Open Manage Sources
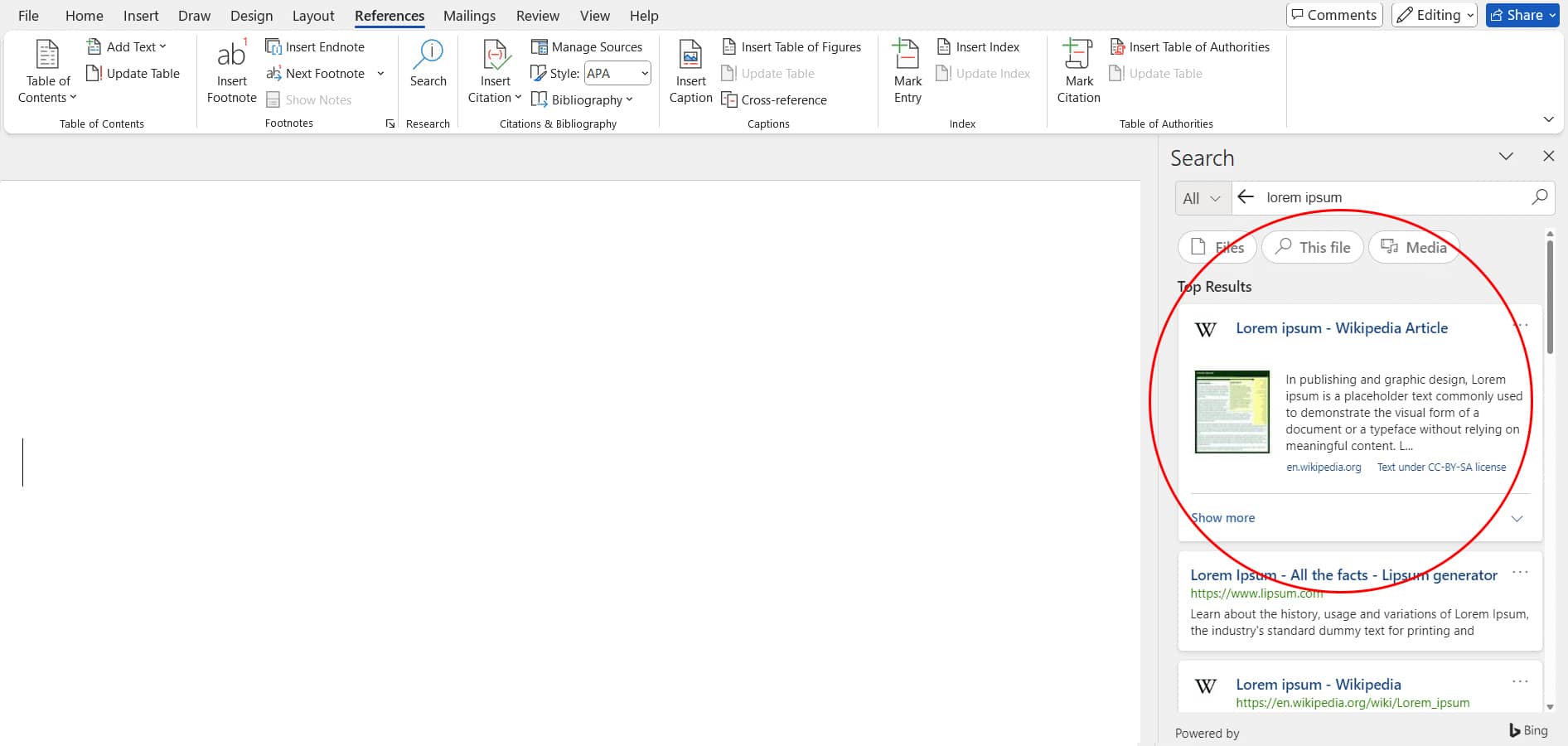This screenshot has width=1568, height=746. click(x=587, y=47)
